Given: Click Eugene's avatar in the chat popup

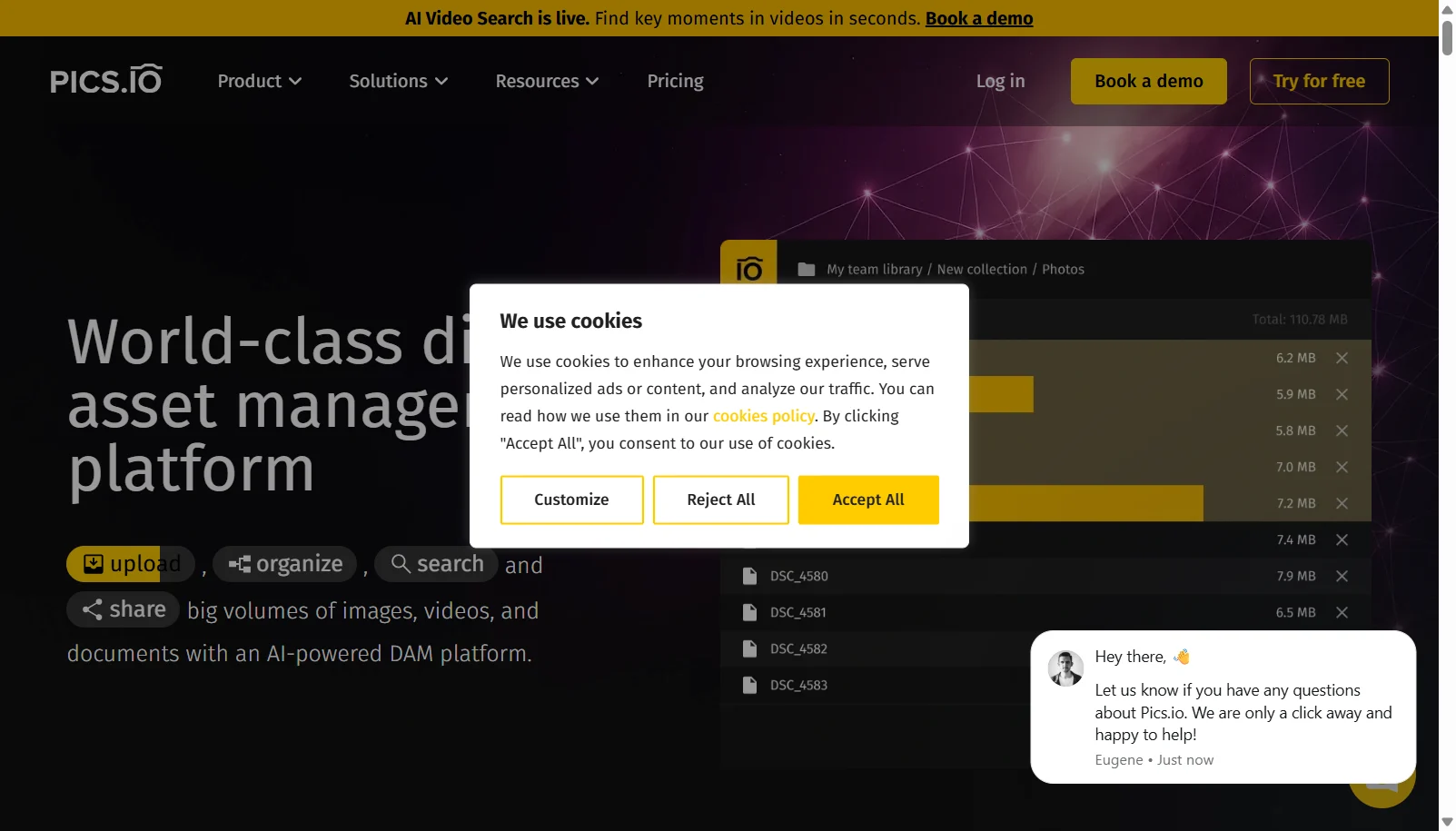Looking at the screenshot, I should (1065, 668).
